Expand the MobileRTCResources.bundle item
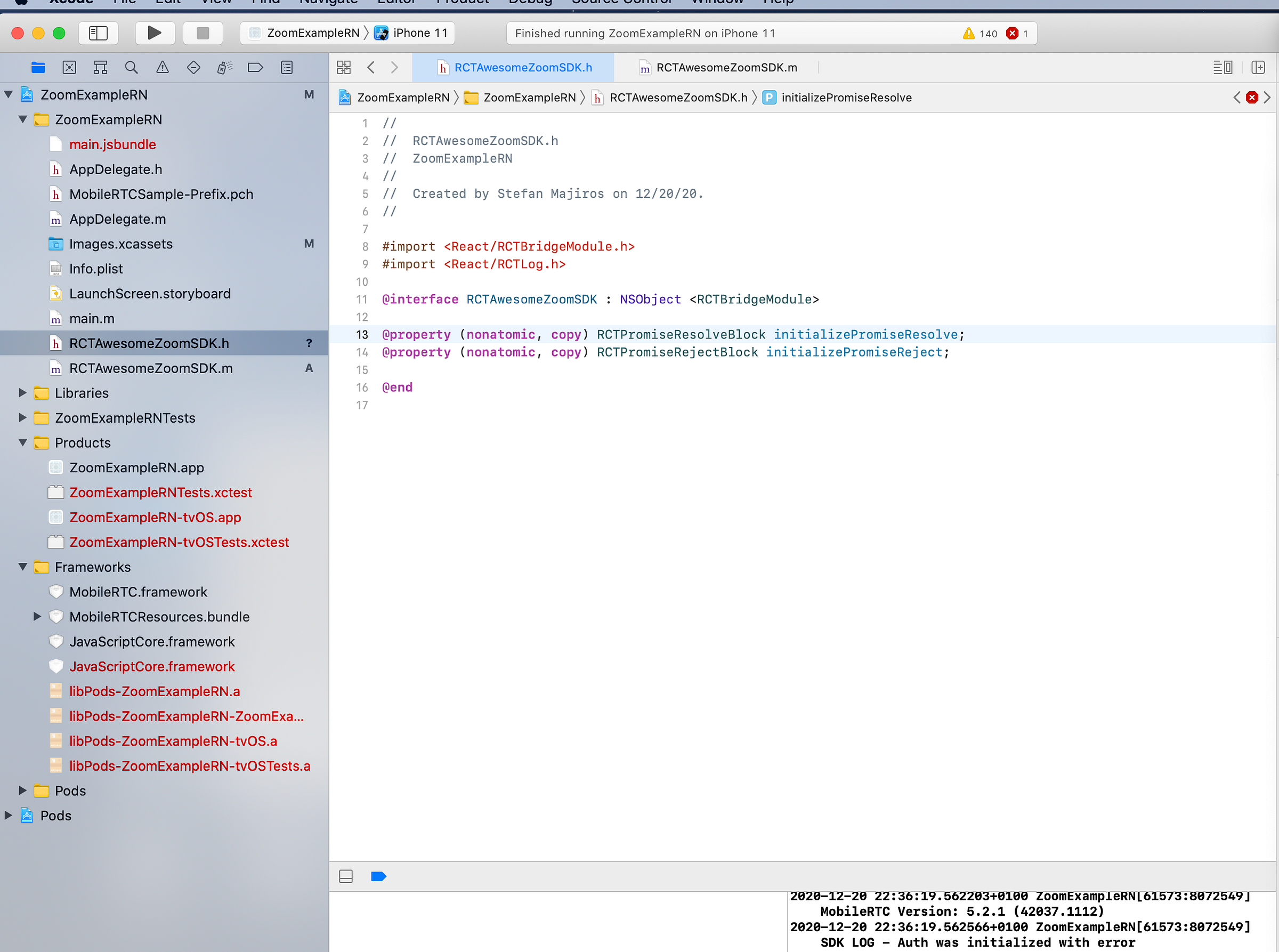The image size is (1279, 952). 37,617
